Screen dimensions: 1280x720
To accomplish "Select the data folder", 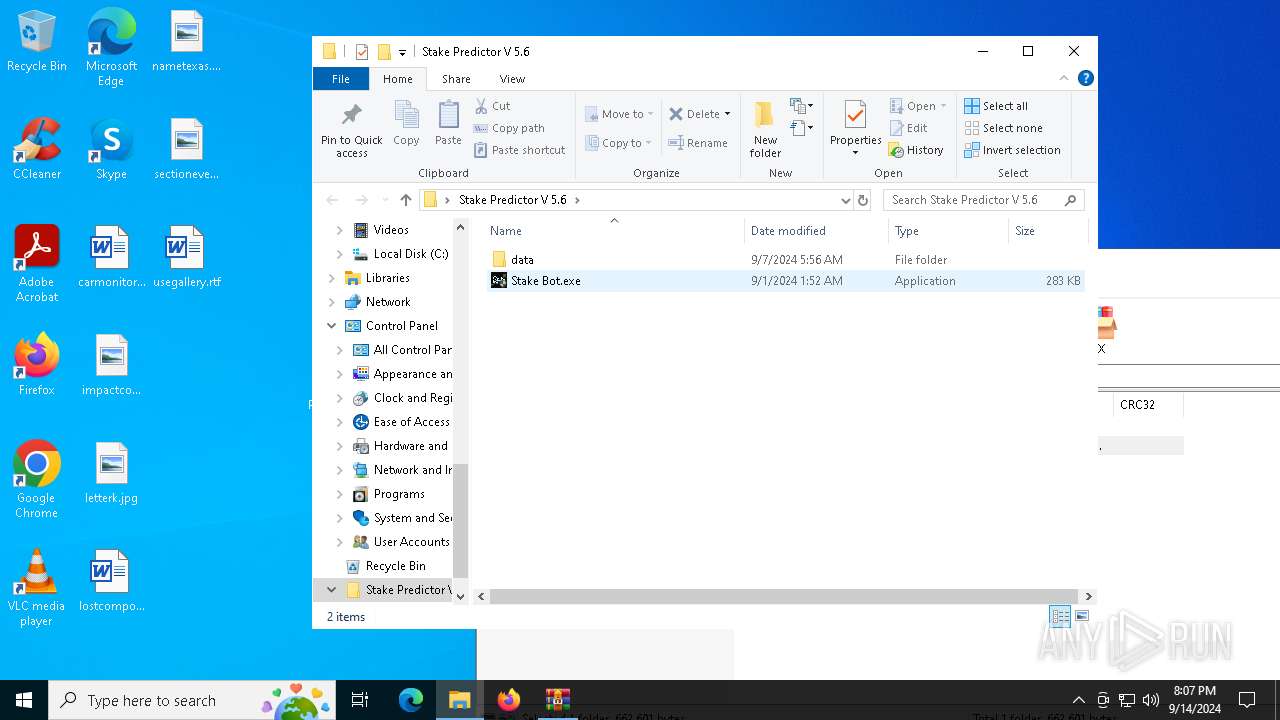I will pos(786,259).
